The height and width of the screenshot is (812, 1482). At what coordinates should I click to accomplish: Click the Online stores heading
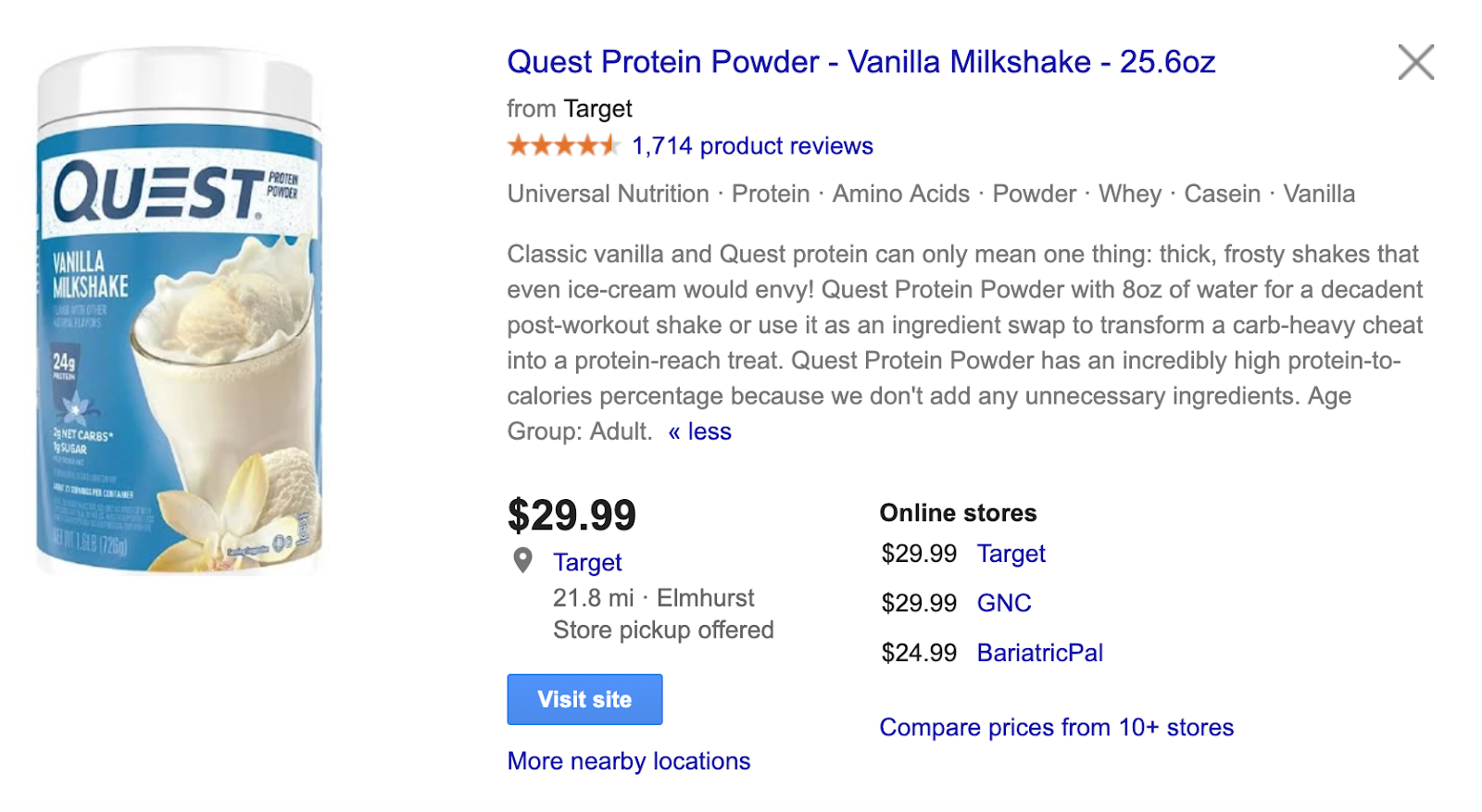pyautogui.click(x=958, y=513)
